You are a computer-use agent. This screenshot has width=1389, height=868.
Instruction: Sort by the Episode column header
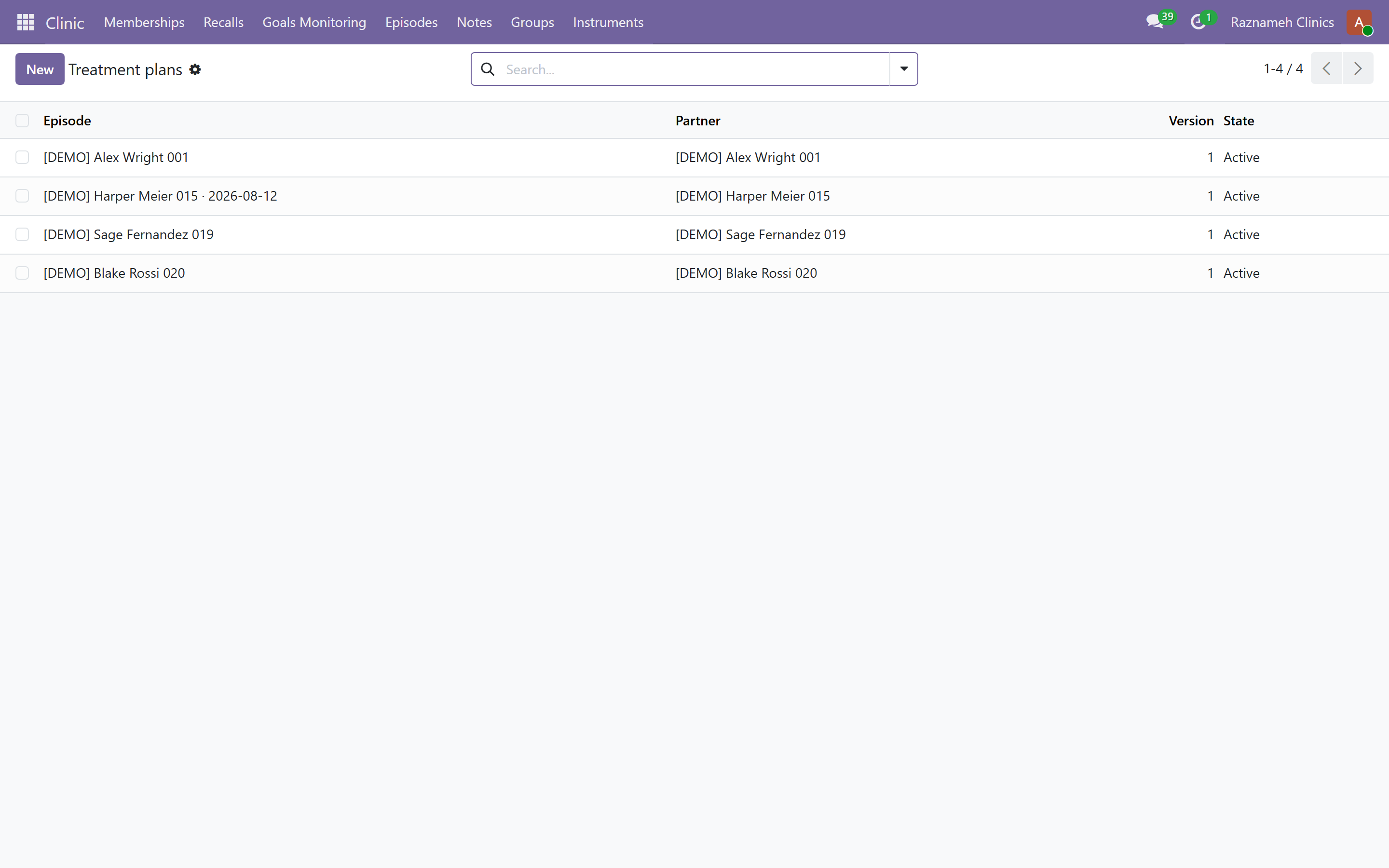click(x=67, y=121)
